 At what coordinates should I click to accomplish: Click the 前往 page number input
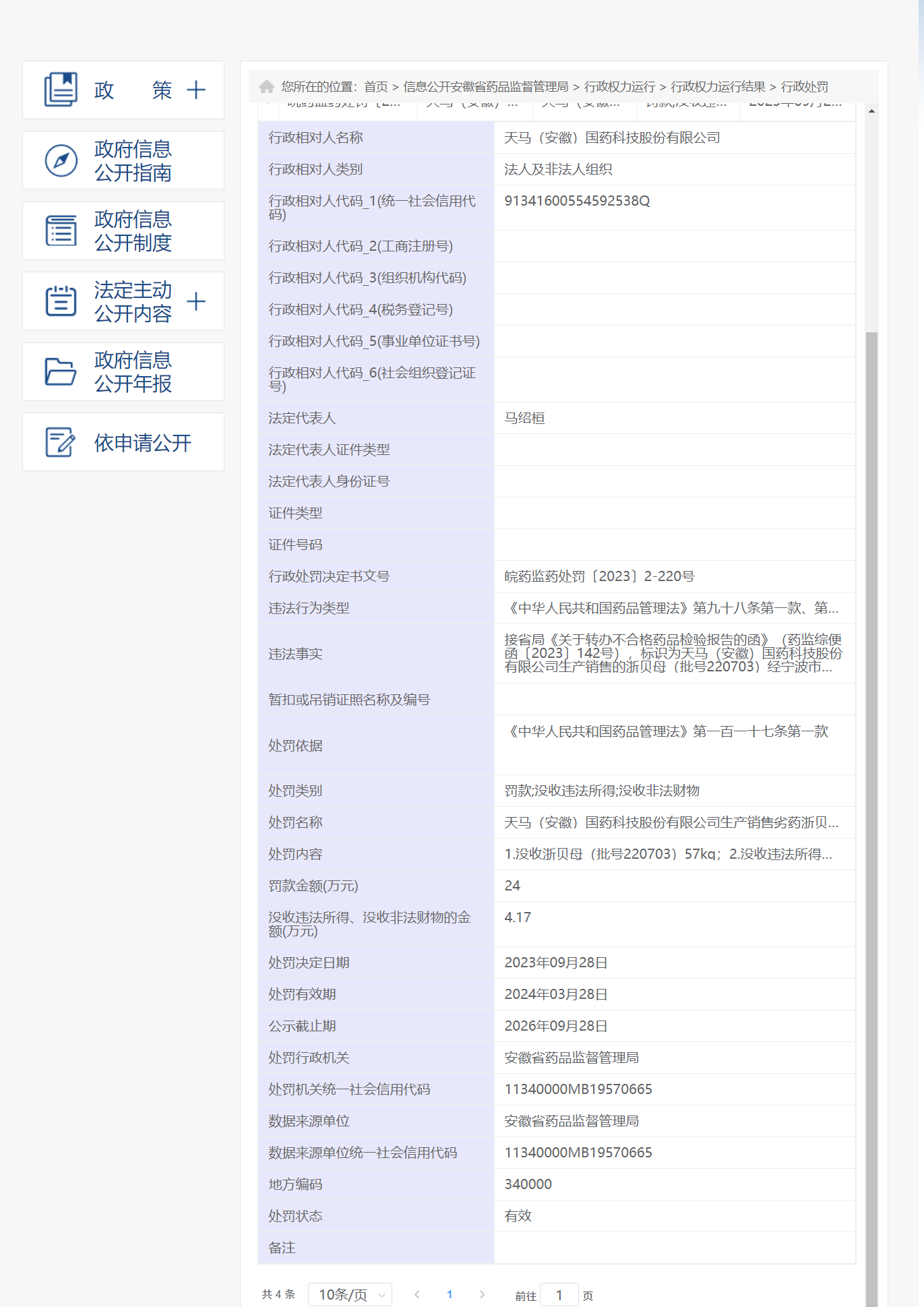559,1296
